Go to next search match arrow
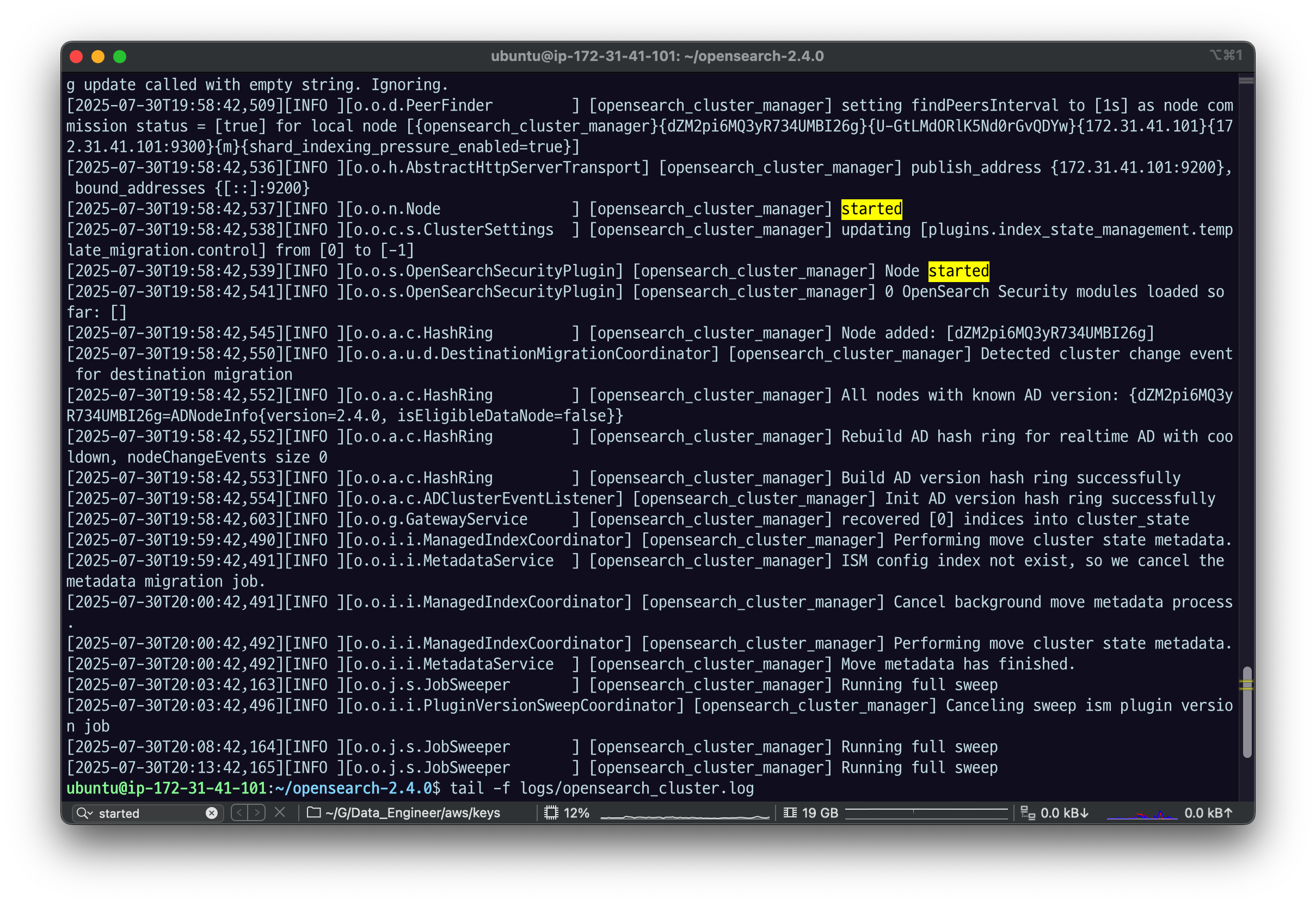1316x905 pixels. [x=257, y=812]
